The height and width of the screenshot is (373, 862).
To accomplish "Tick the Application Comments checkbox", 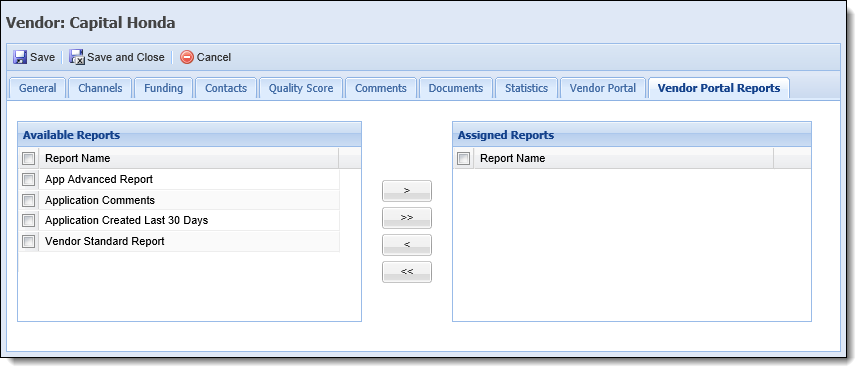I will 29,200.
